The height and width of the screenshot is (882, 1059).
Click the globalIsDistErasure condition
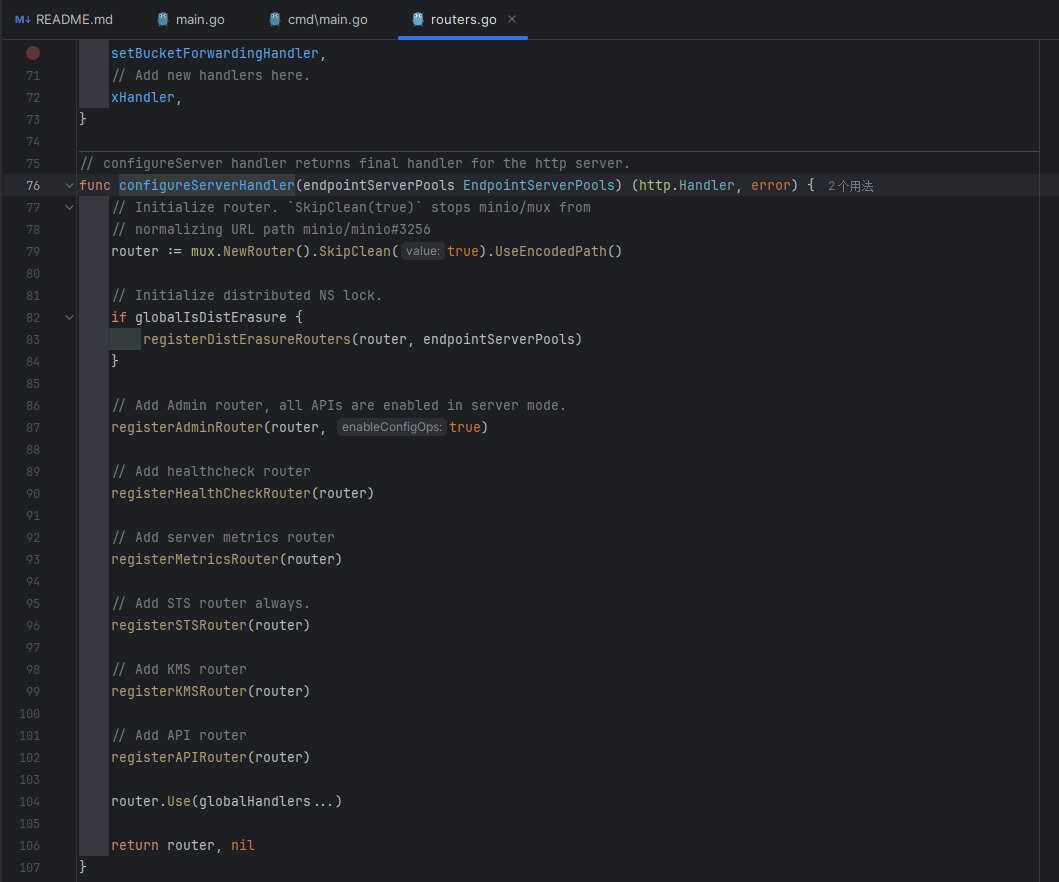(x=211, y=317)
